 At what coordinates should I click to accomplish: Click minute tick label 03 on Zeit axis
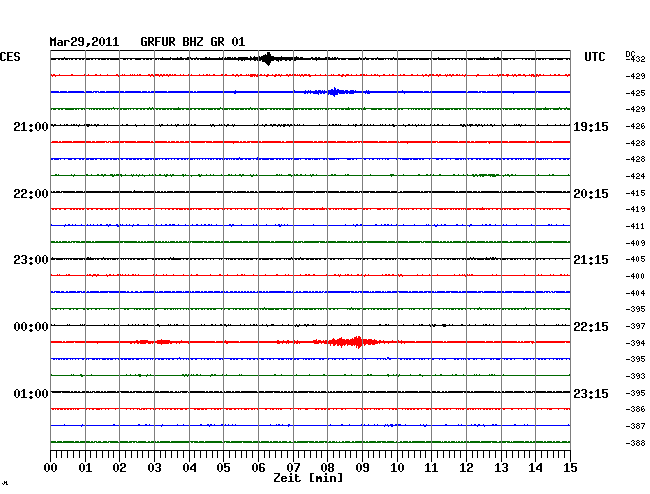click(x=154, y=468)
